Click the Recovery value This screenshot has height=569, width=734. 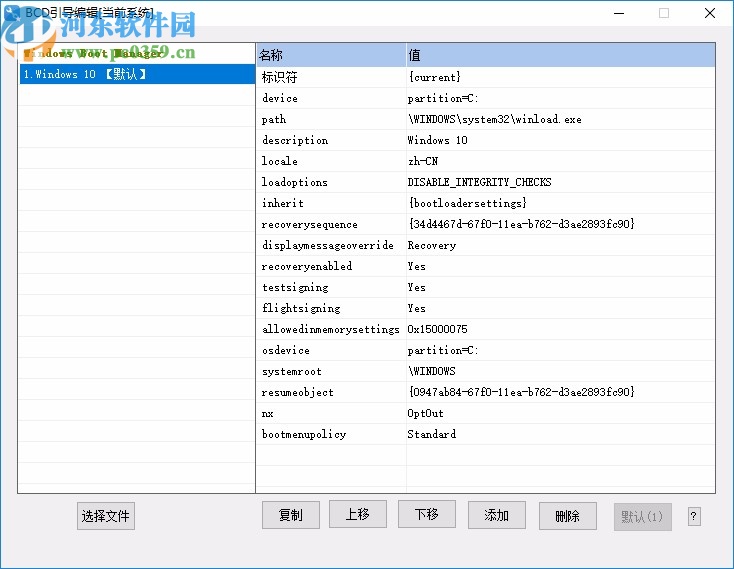pyautogui.click(x=432, y=246)
